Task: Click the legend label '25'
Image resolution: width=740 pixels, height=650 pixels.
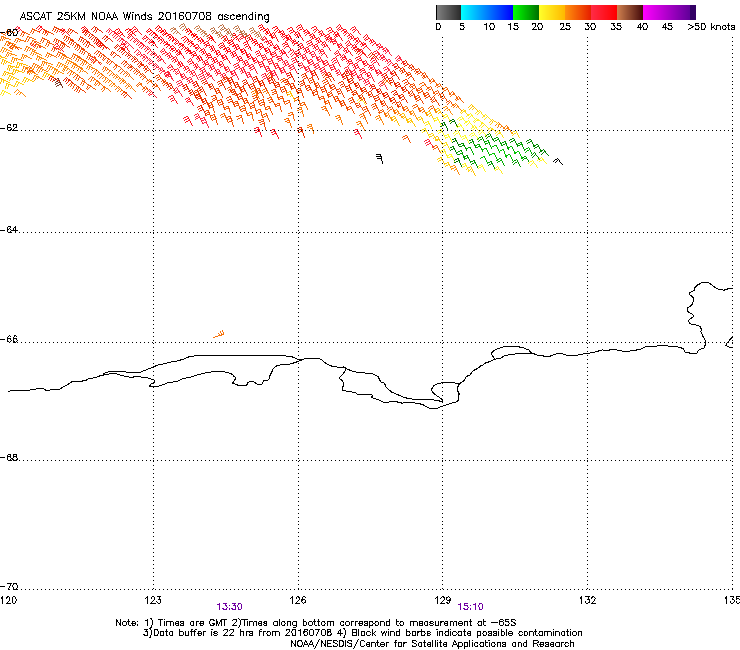Action: click(x=565, y=27)
